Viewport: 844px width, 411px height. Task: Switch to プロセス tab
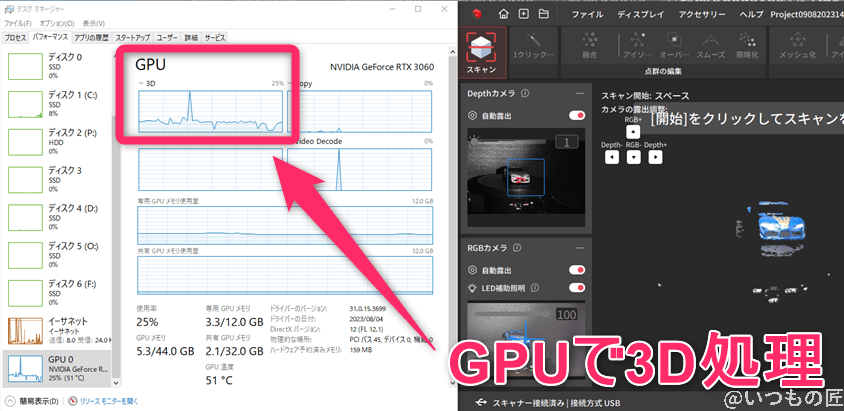point(15,38)
